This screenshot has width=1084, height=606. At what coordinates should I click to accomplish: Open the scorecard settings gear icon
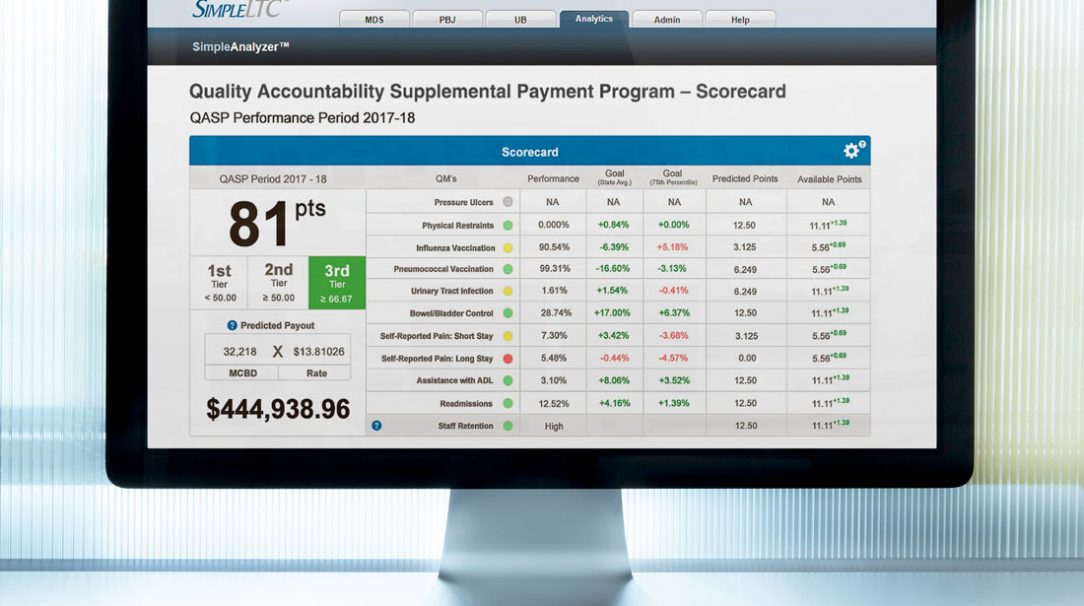click(x=852, y=151)
